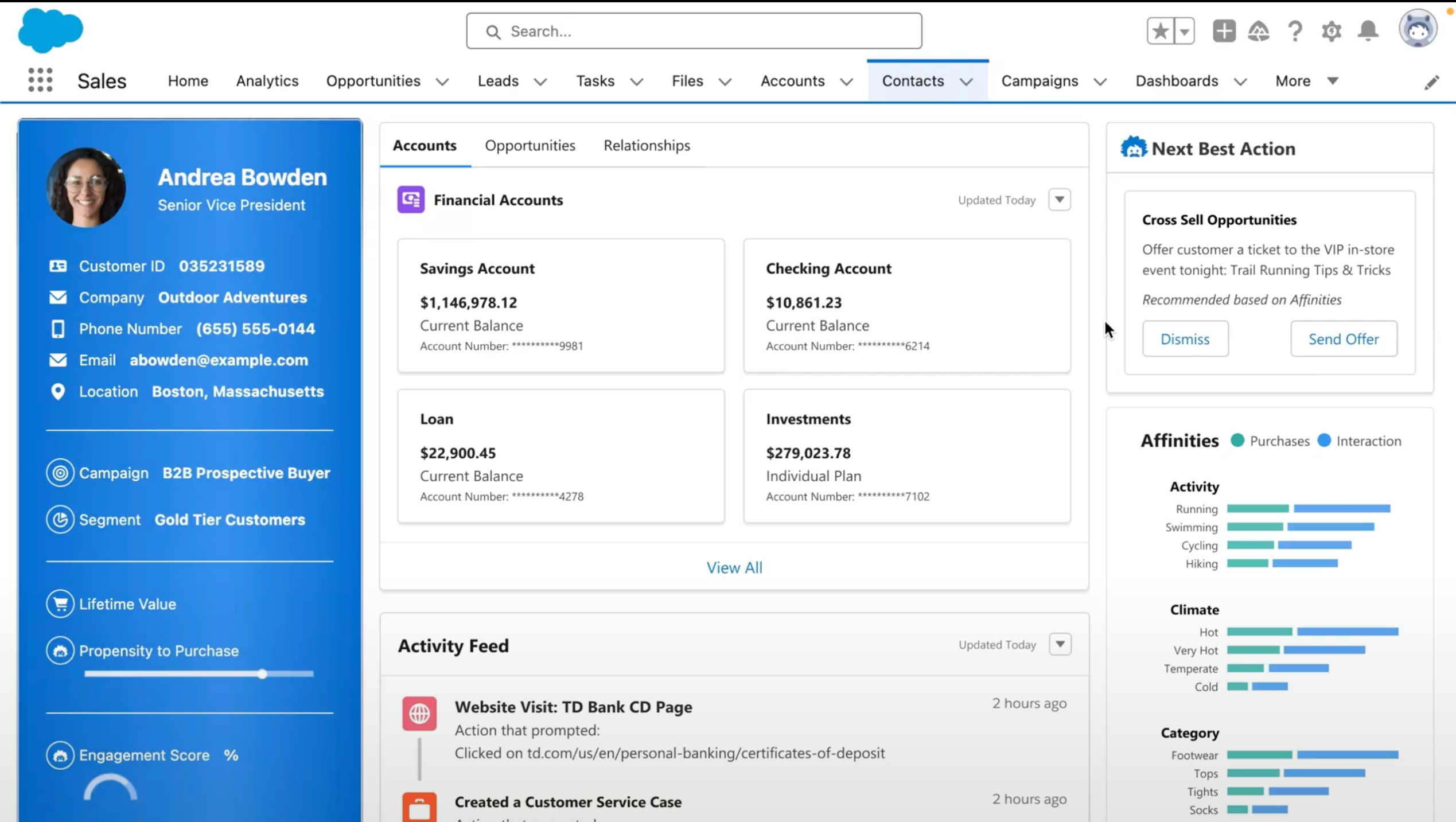
Task: Open the Activity Feed dropdown menu
Action: click(x=1060, y=644)
